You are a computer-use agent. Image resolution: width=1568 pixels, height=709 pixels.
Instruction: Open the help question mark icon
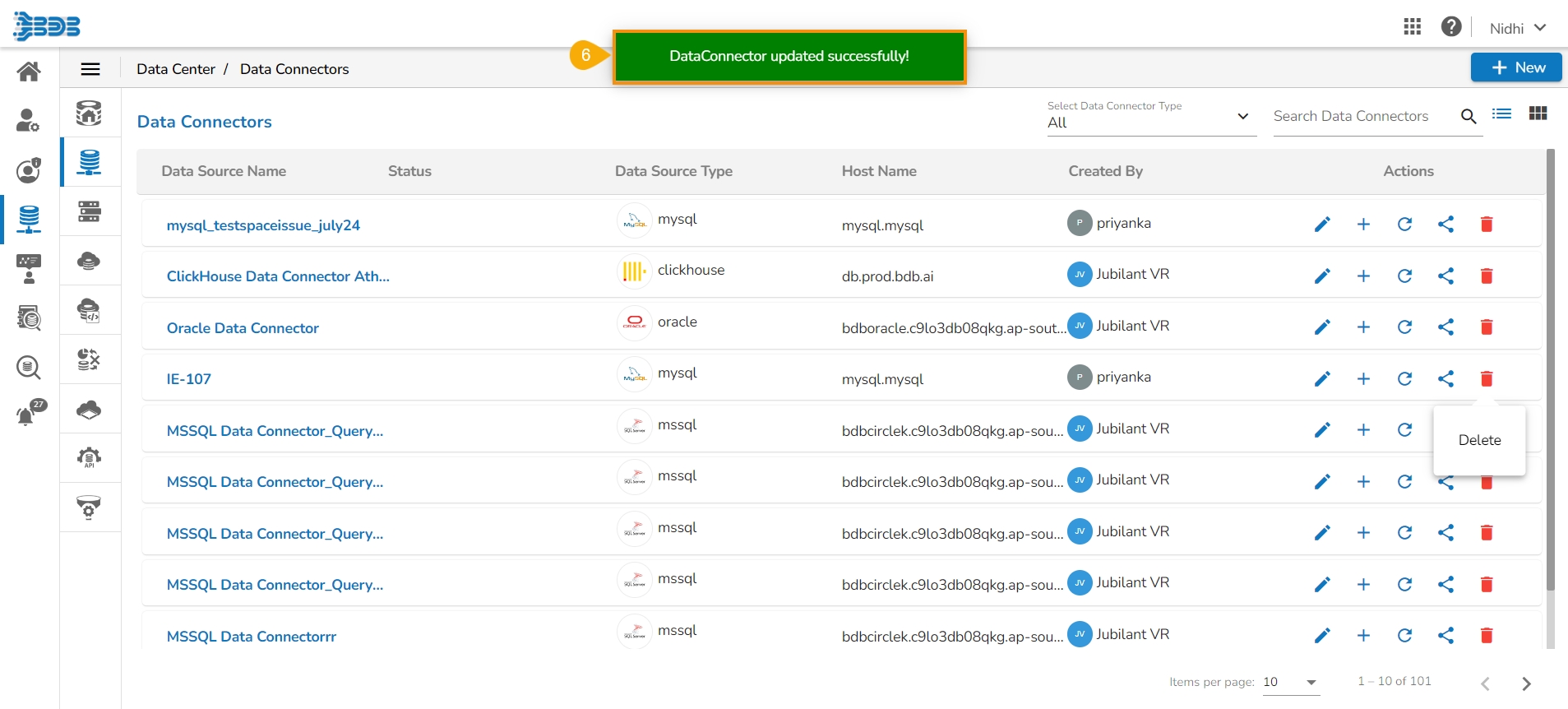[1451, 27]
